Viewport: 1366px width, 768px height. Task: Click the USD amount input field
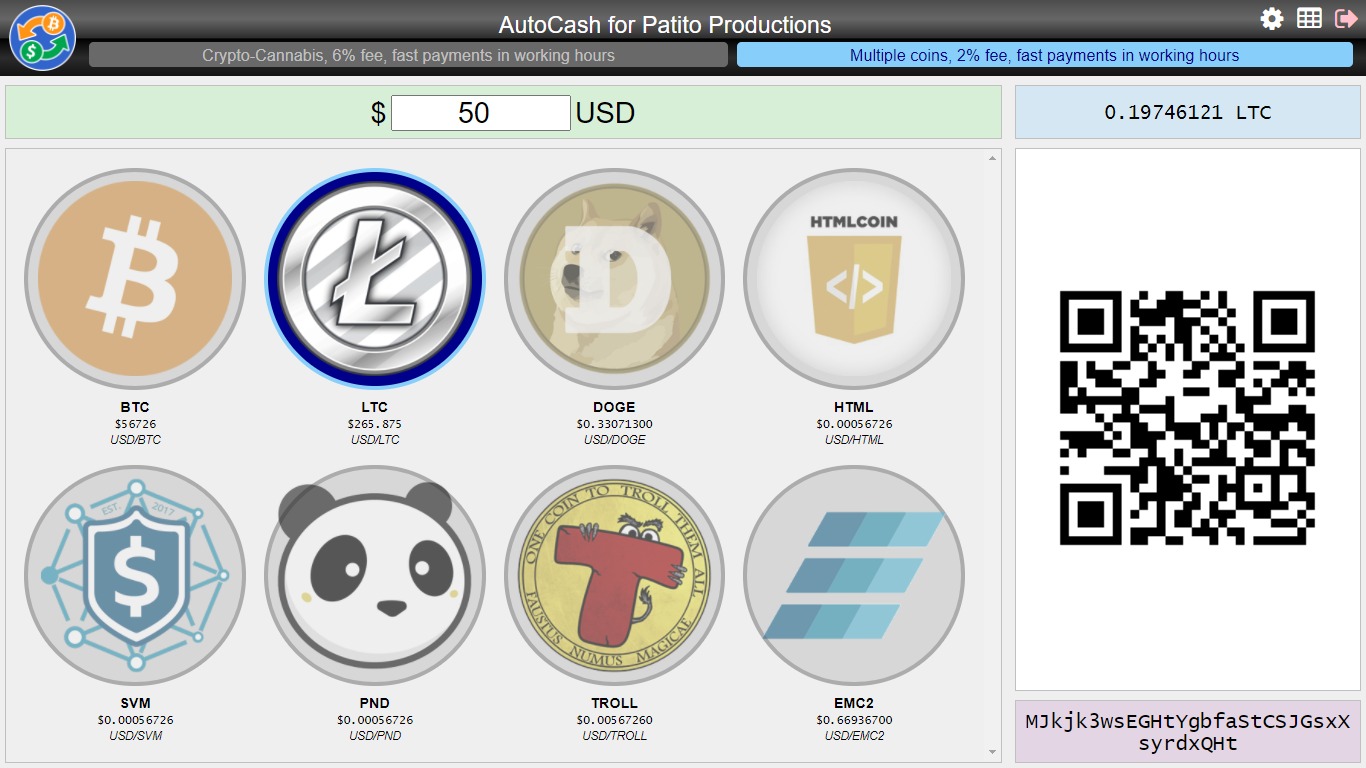(480, 113)
